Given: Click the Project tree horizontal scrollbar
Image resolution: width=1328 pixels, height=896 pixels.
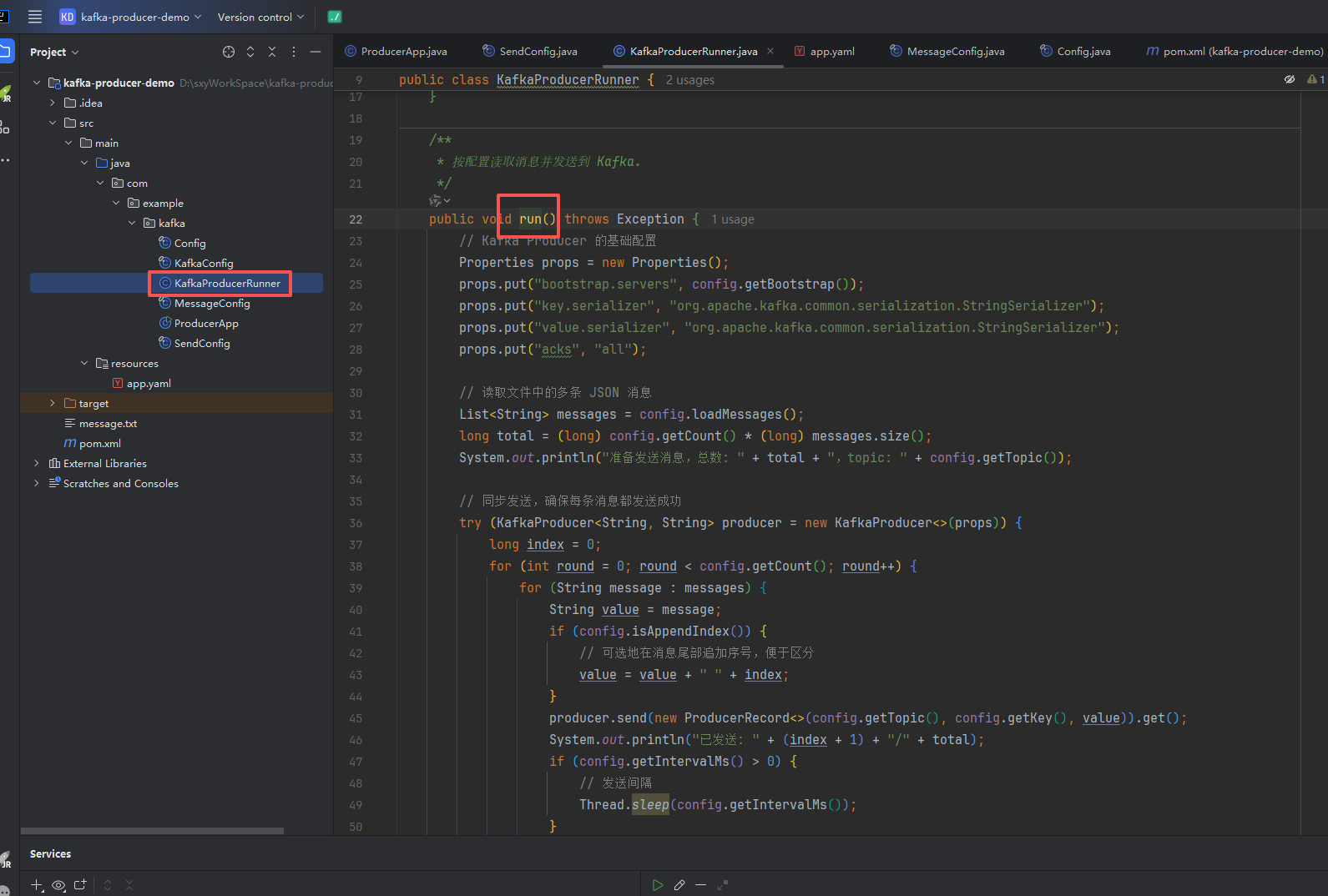Looking at the screenshot, I should (x=152, y=831).
